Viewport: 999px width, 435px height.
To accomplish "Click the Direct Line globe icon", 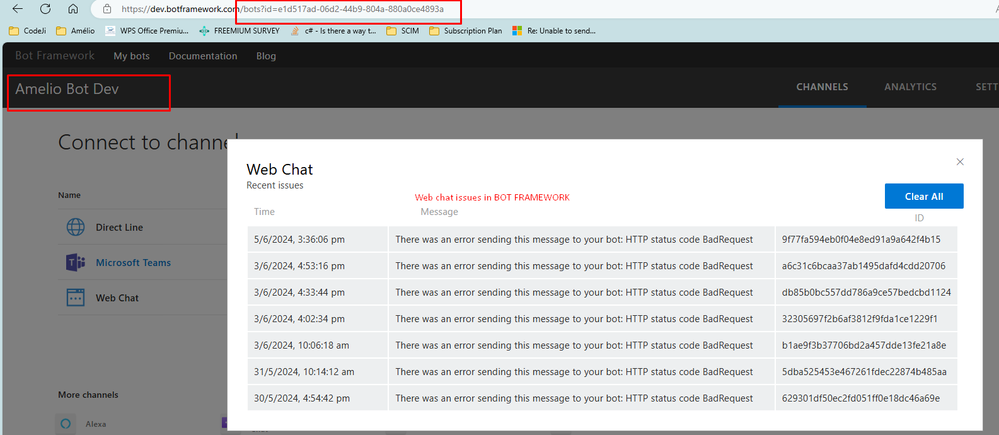I will pyautogui.click(x=76, y=227).
